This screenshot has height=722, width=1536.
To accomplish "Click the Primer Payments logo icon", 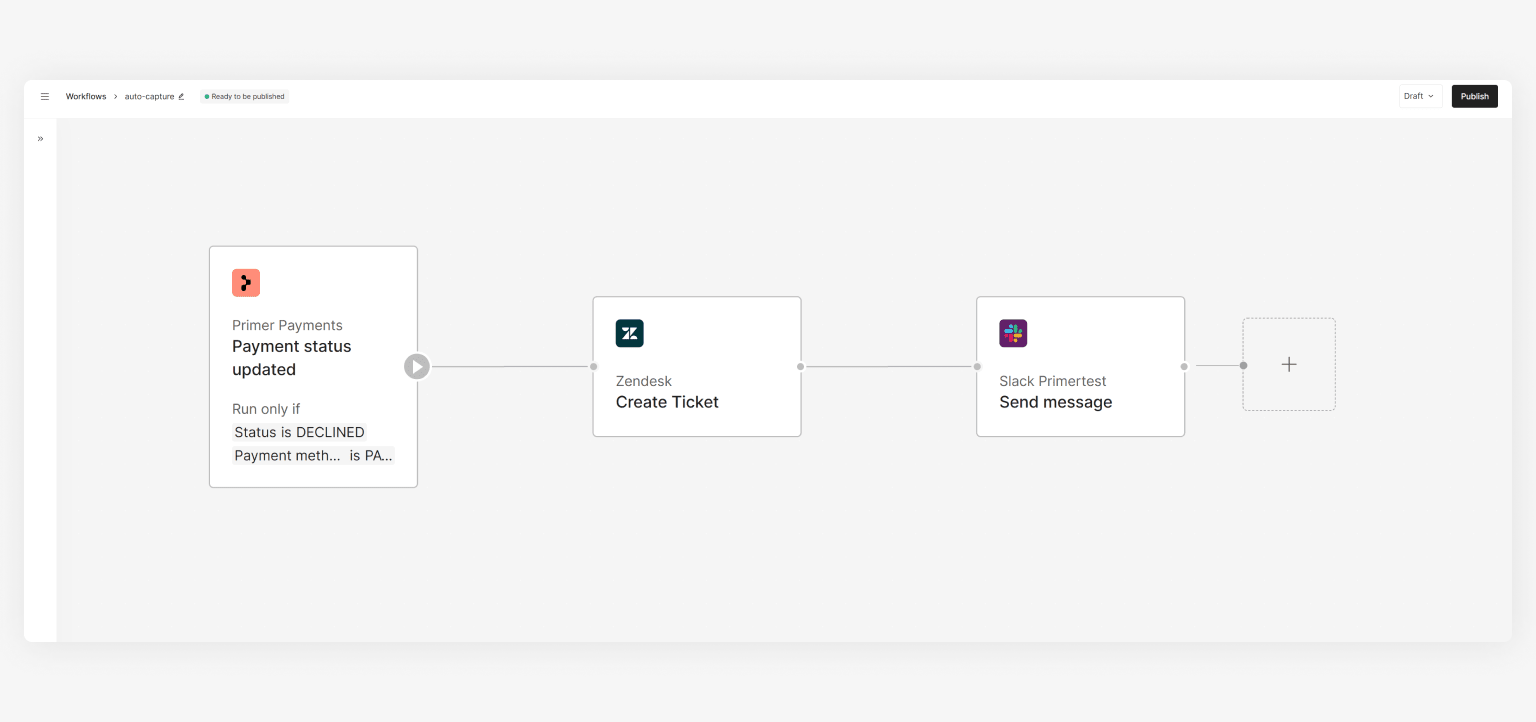I will coord(246,283).
